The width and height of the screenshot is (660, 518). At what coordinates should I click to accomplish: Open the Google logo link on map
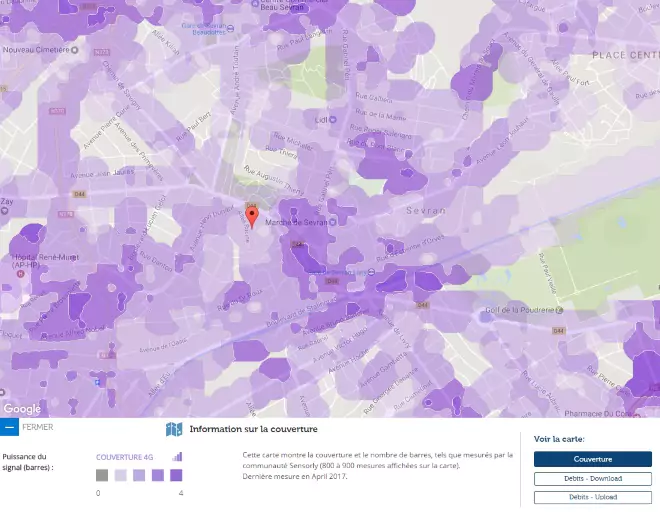tap(22, 409)
